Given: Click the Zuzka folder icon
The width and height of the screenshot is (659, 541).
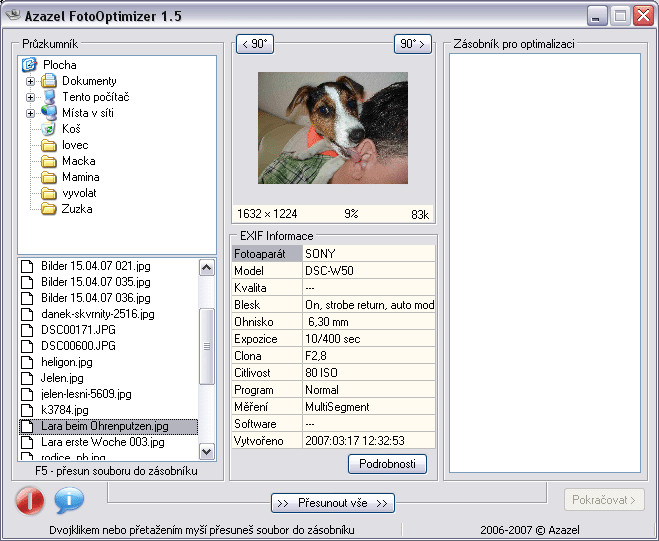Looking at the screenshot, I should [49, 209].
